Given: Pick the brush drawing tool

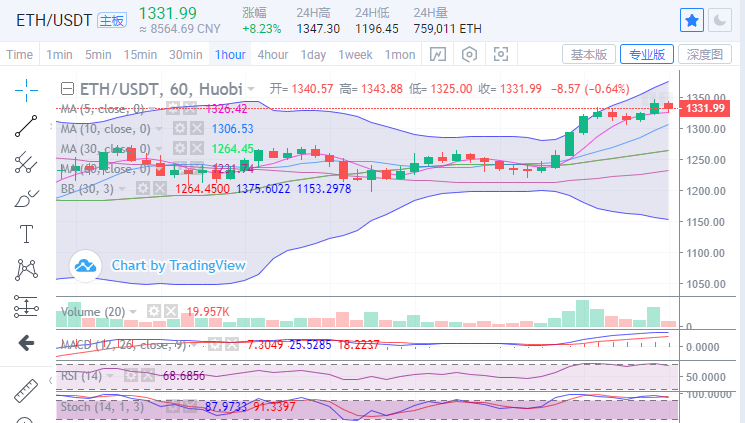Looking at the screenshot, I should click(x=26, y=199).
